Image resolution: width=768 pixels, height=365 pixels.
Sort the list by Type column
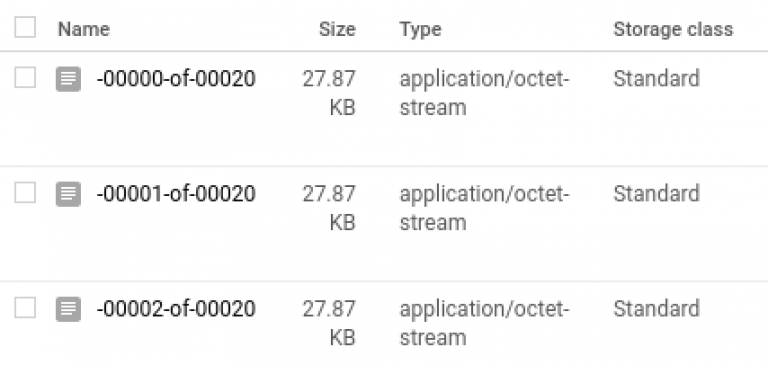point(420,29)
